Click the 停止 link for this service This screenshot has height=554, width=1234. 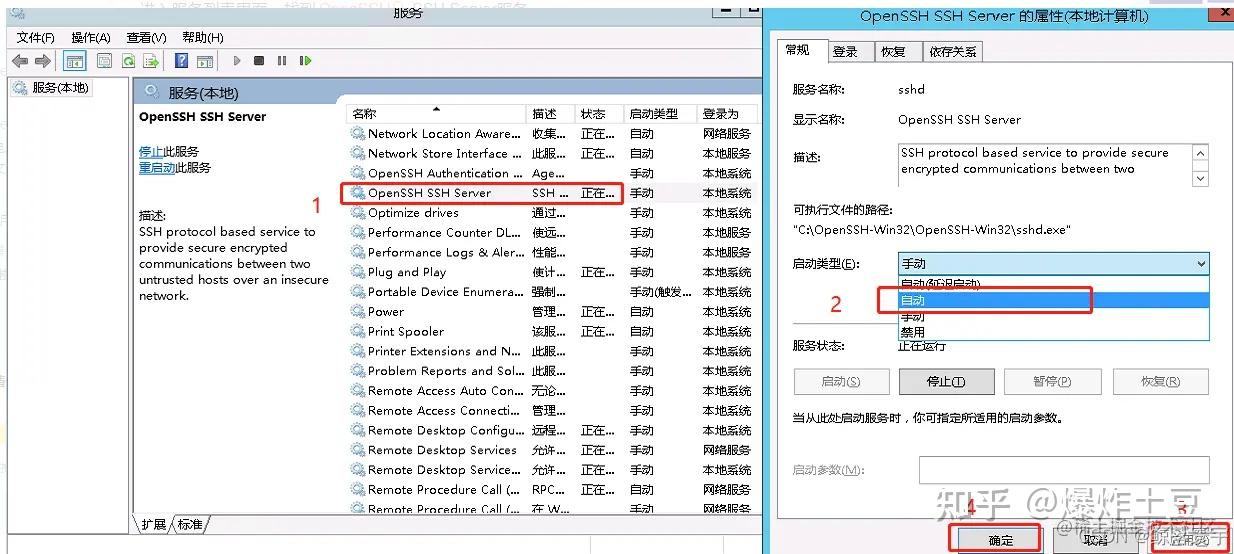[x=151, y=152]
